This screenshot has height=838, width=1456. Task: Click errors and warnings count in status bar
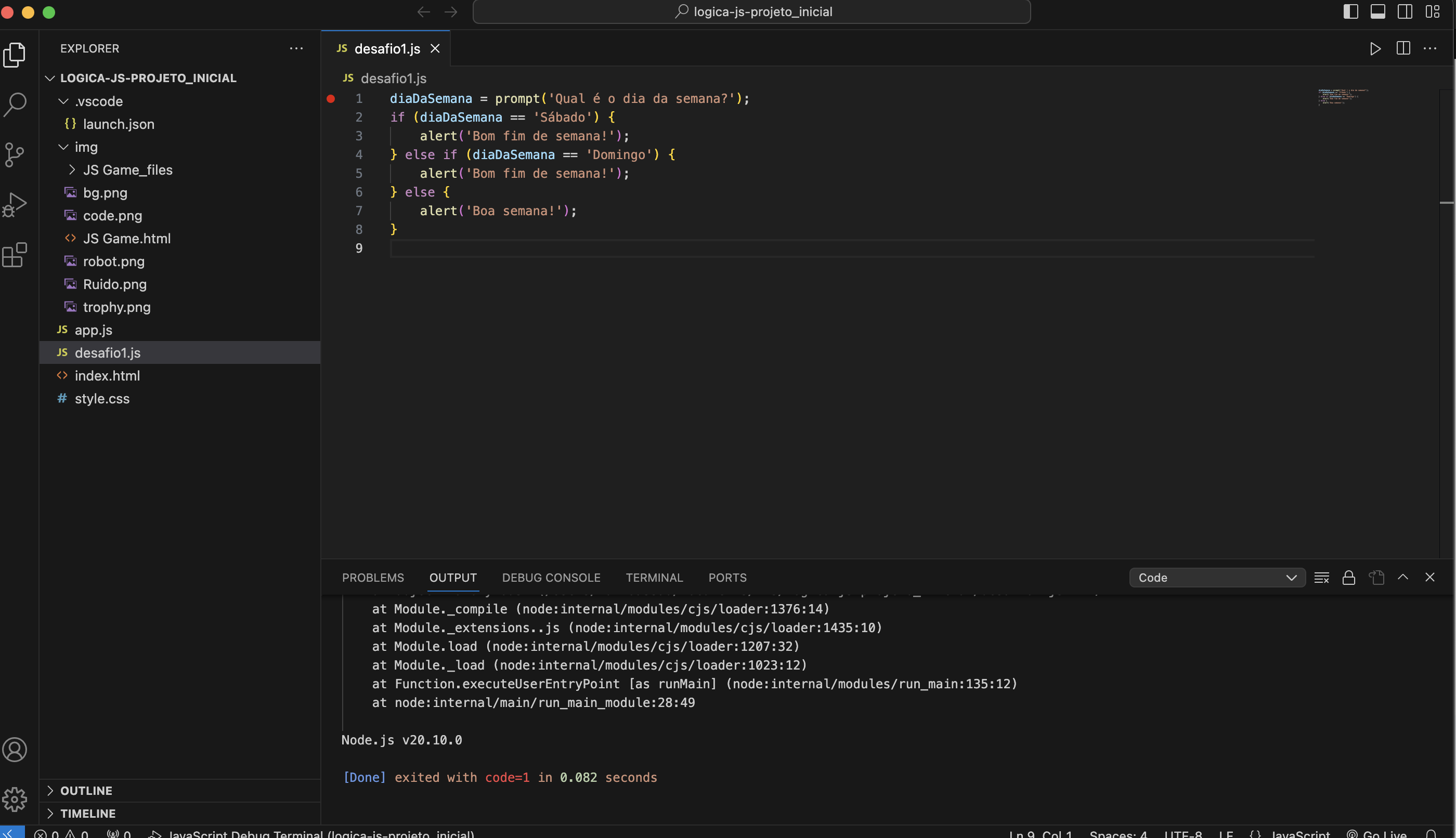61,834
